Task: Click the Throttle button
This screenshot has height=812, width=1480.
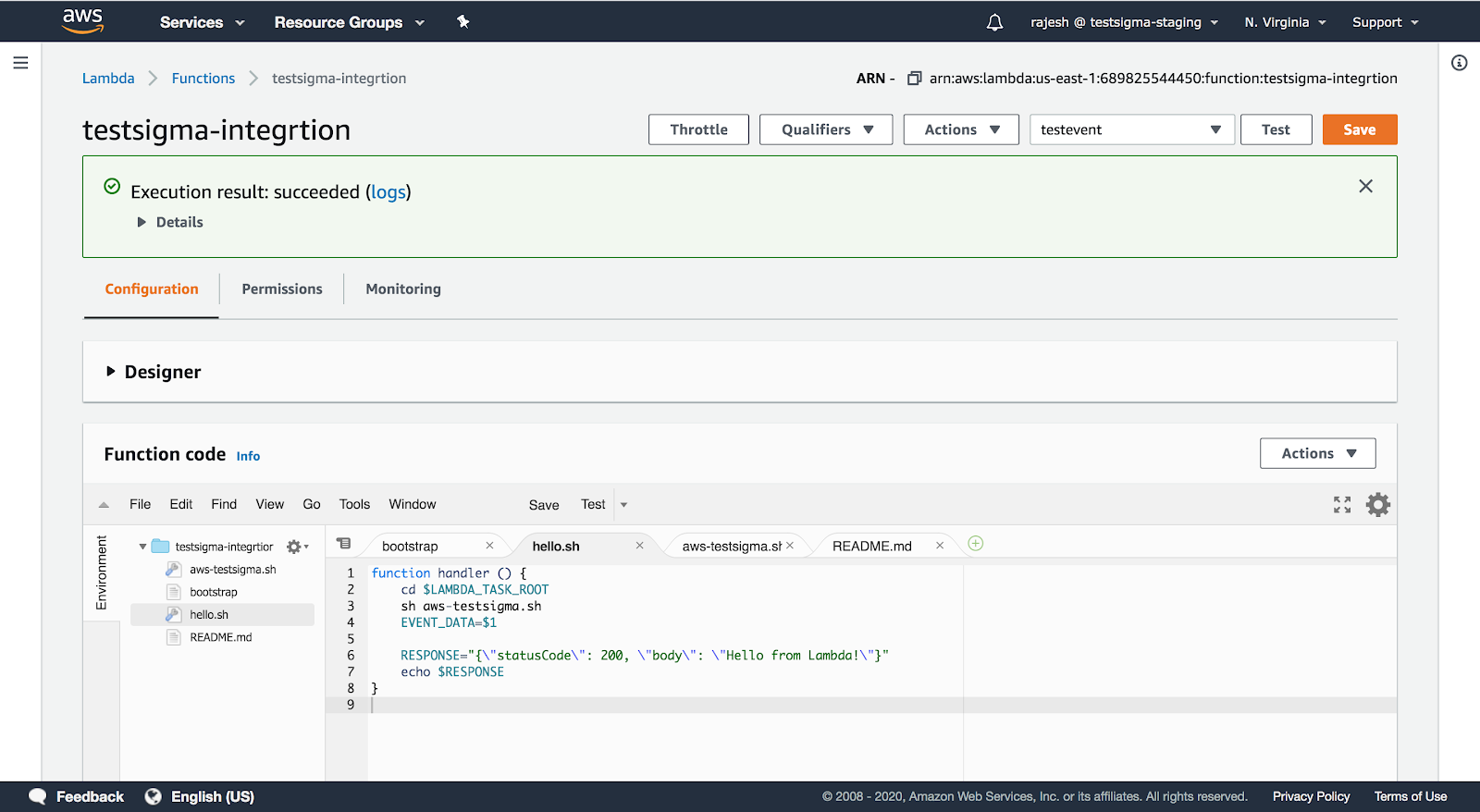Action: pos(698,129)
